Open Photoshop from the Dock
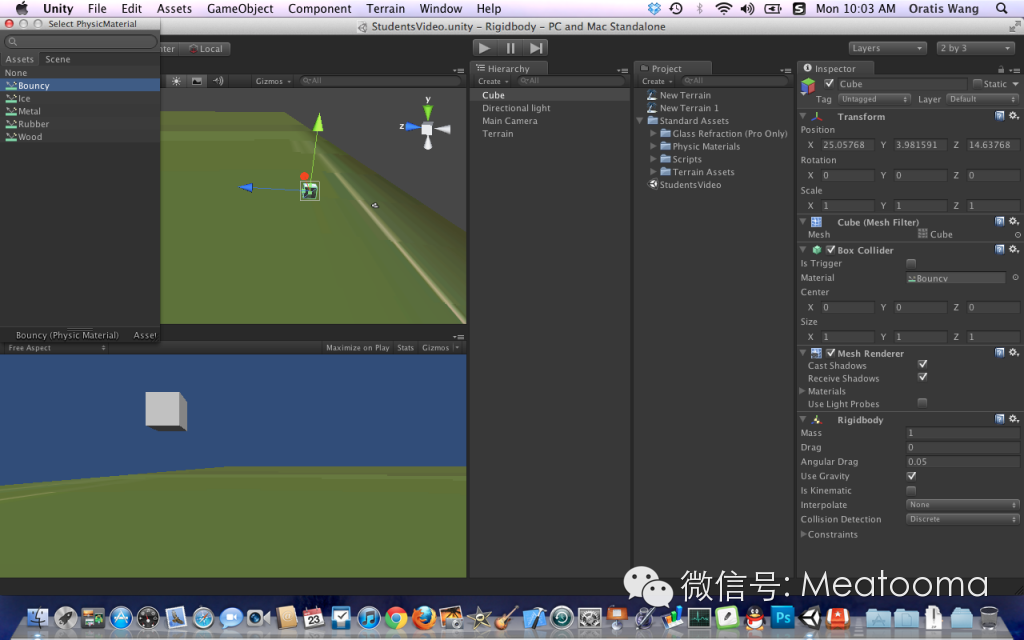Viewport: 1024px width, 640px height. 782,617
